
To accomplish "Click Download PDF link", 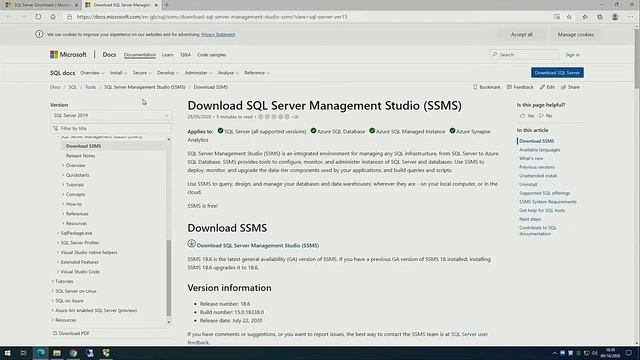I will [x=71, y=333].
